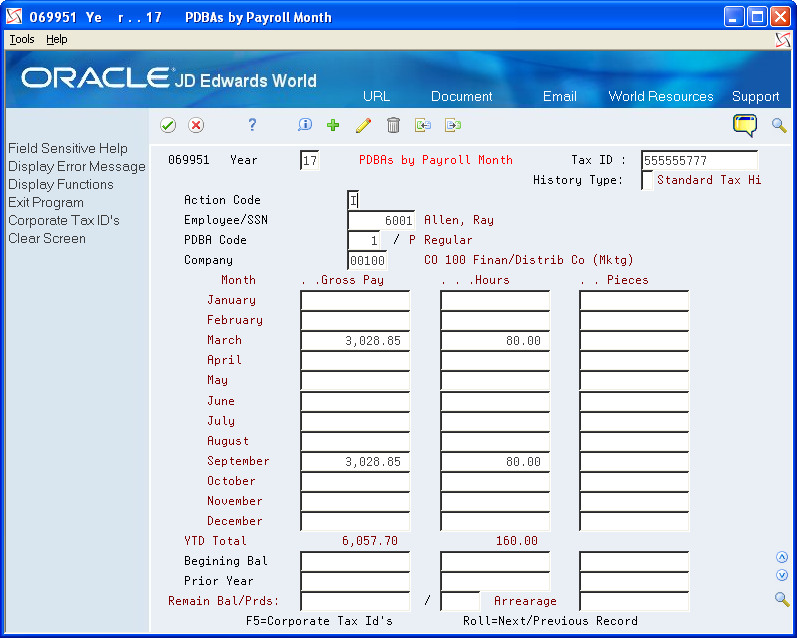Screen dimensions: 797x638
Task: Click the Company field
Action: pos(367,260)
